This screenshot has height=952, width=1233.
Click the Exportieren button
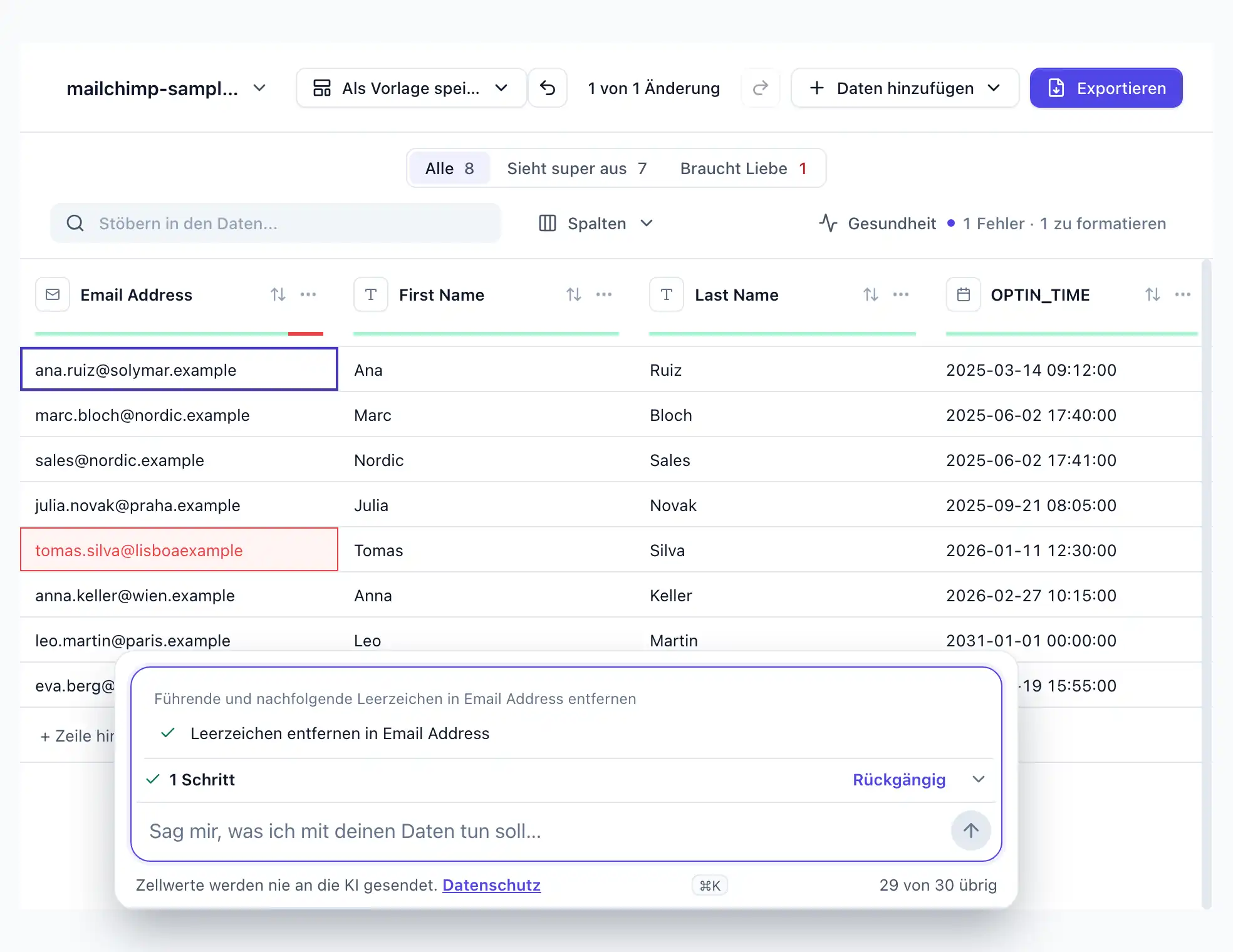coord(1106,88)
